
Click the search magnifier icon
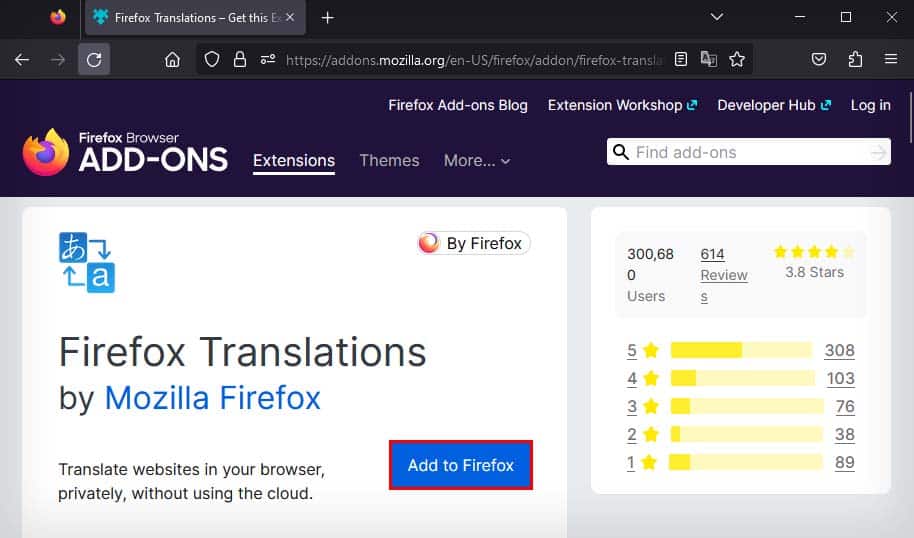(621, 152)
